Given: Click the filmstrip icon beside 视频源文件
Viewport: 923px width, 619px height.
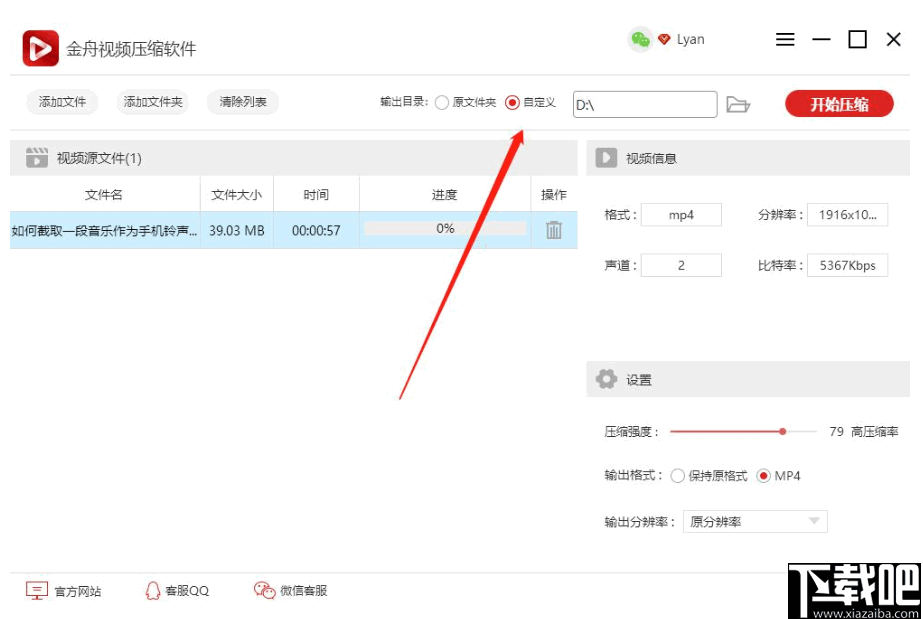Looking at the screenshot, I should click(x=36, y=157).
